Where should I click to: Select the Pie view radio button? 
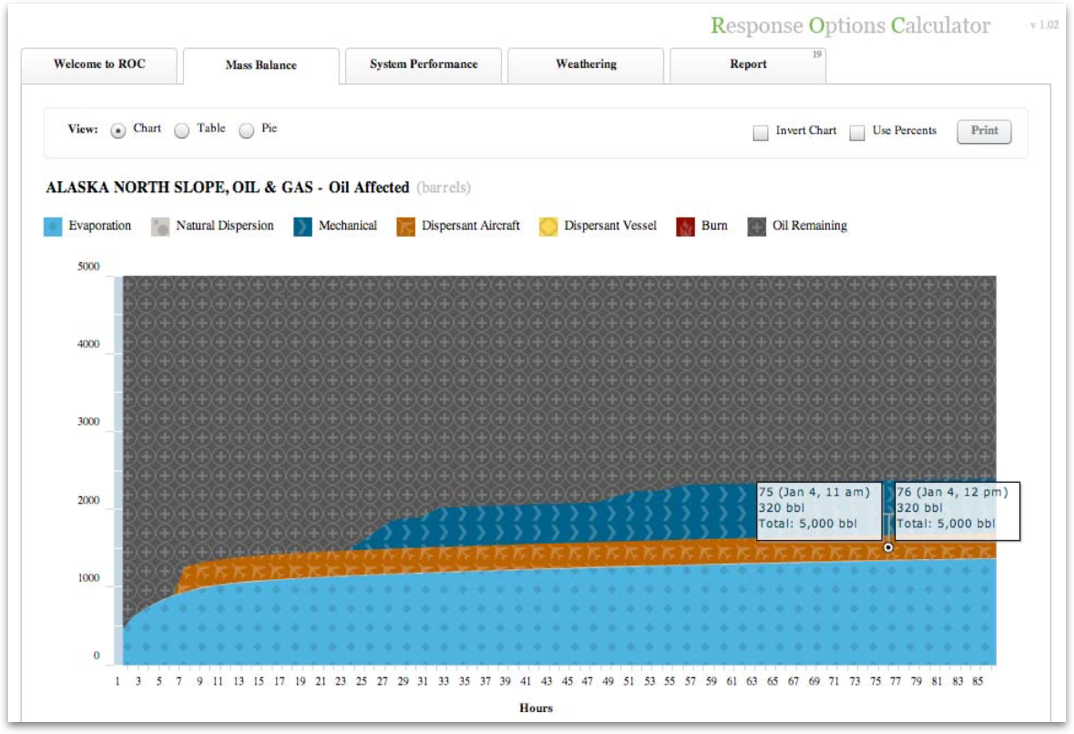coord(247,130)
